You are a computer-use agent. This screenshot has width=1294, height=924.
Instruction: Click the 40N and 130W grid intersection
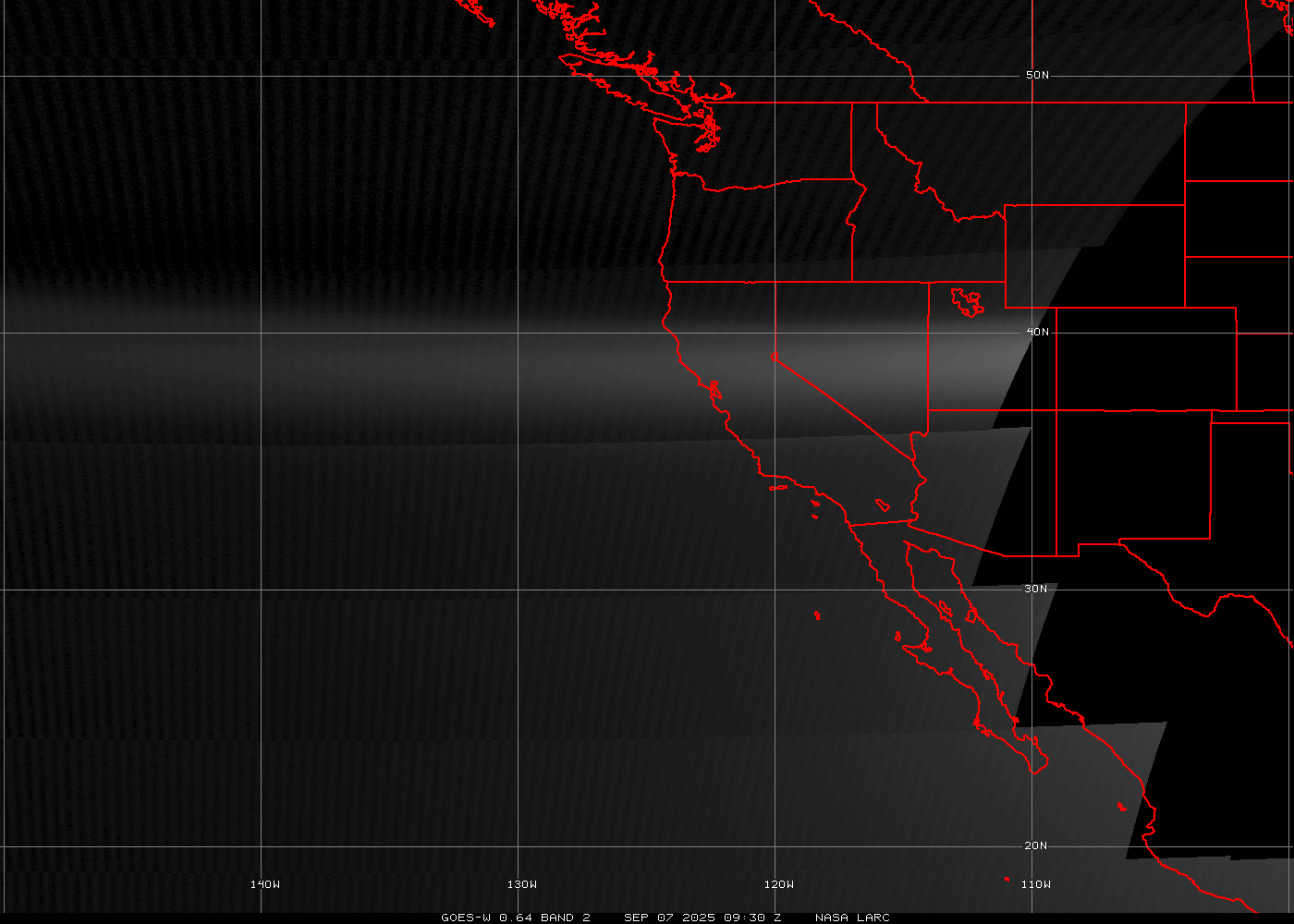tap(519, 333)
